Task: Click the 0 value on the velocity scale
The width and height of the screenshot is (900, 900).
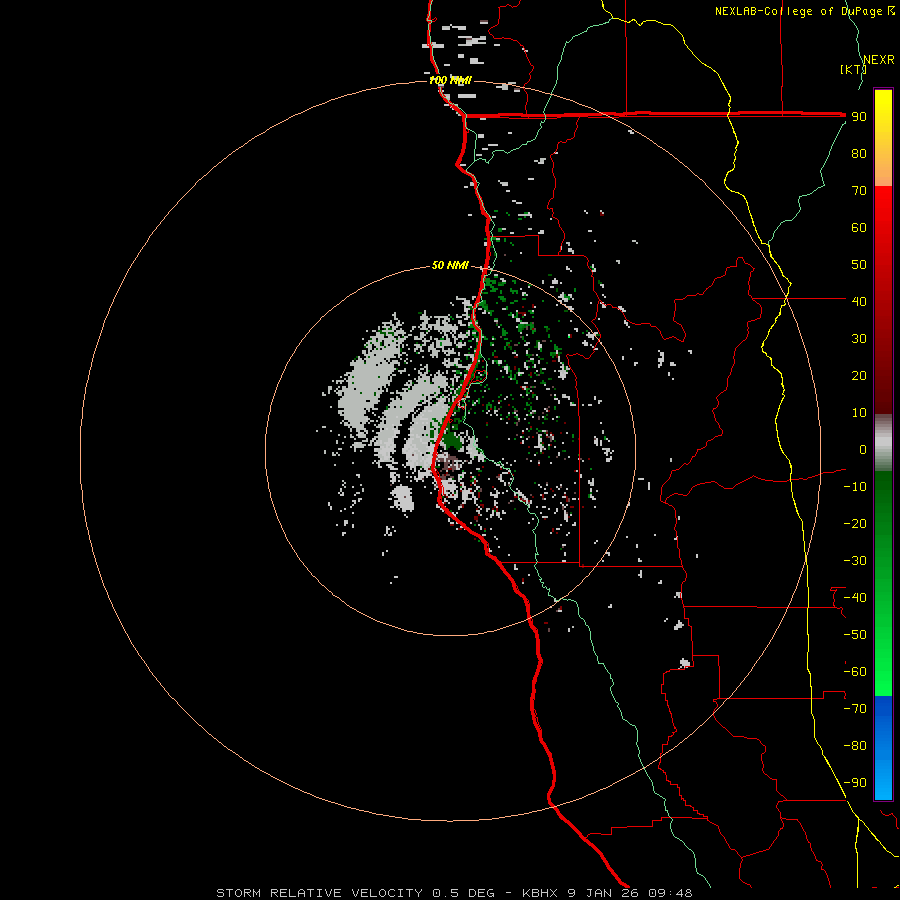Action: coord(863,449)
